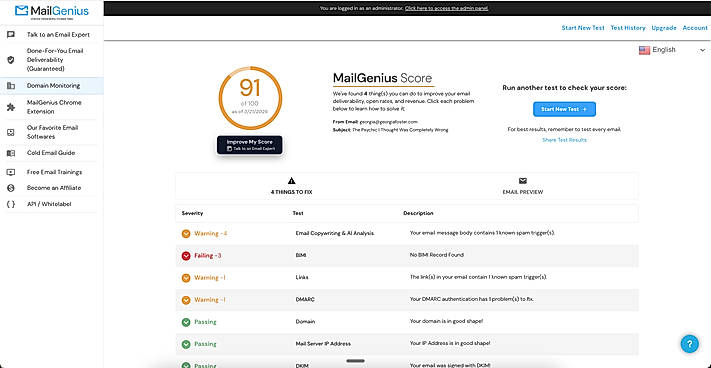The width and height of the screenshot is (711, 368).
Task: Click the shield icon beside Done-For-You Email Deliverability
Action: (x=11, y=60)
